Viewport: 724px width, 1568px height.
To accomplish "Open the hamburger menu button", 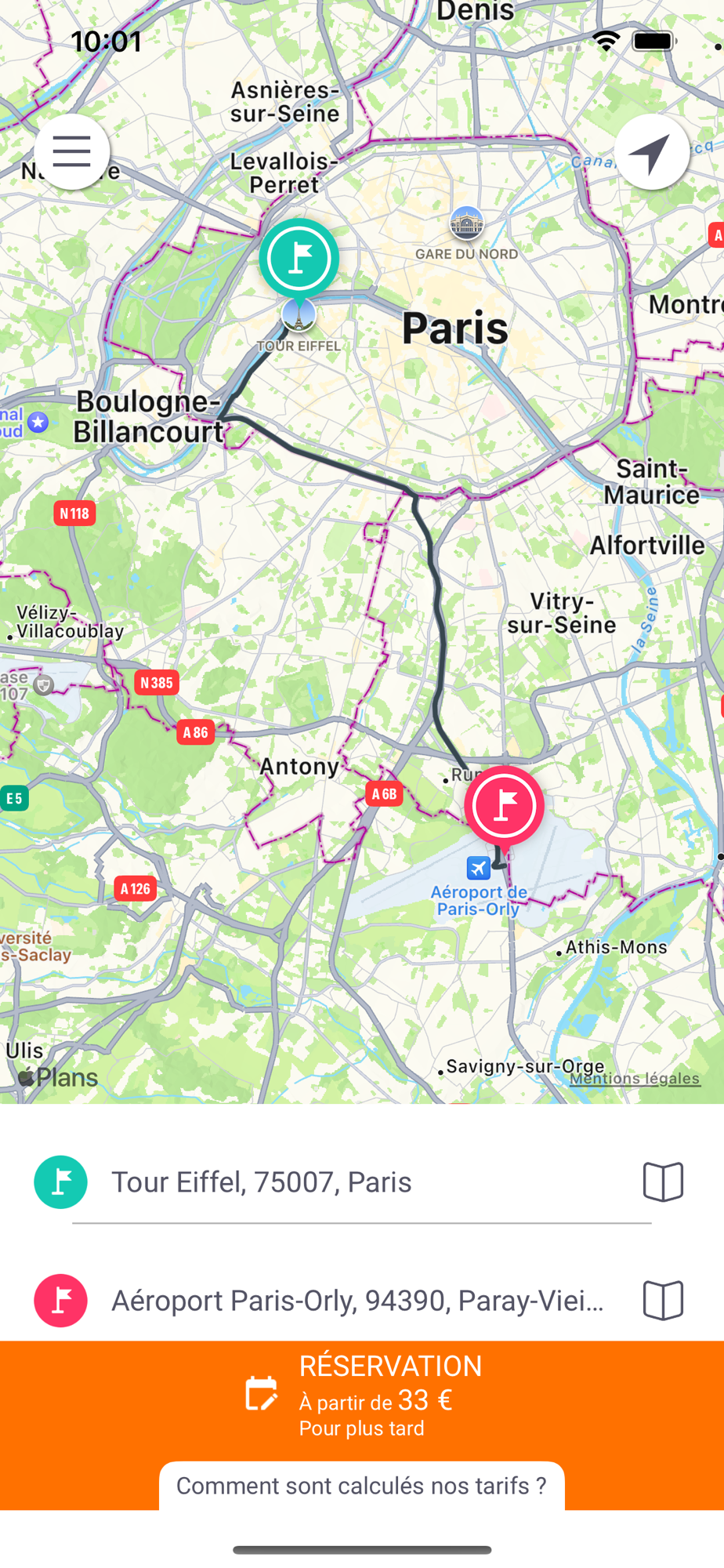I will [x=71, y=151].
